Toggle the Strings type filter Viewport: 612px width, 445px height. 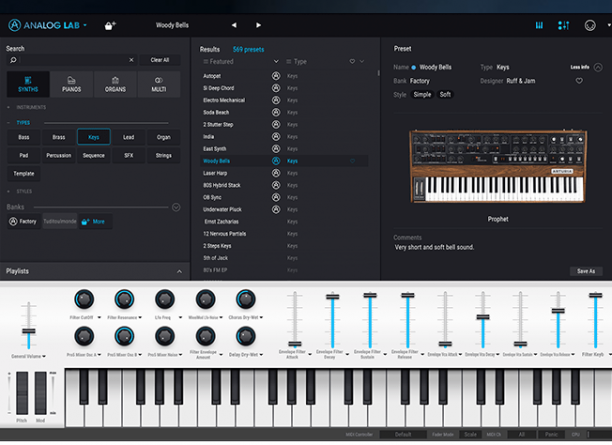(164, 155)
